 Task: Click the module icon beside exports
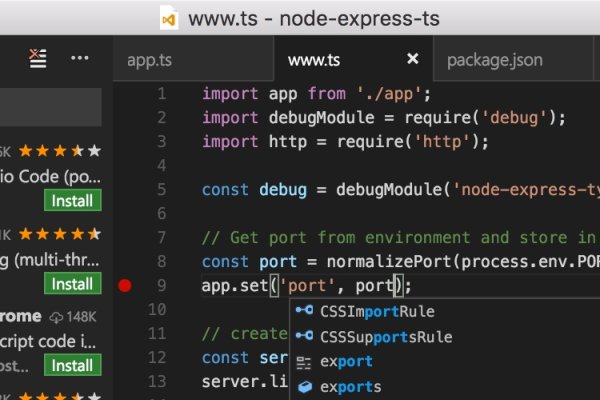[305, 387]
